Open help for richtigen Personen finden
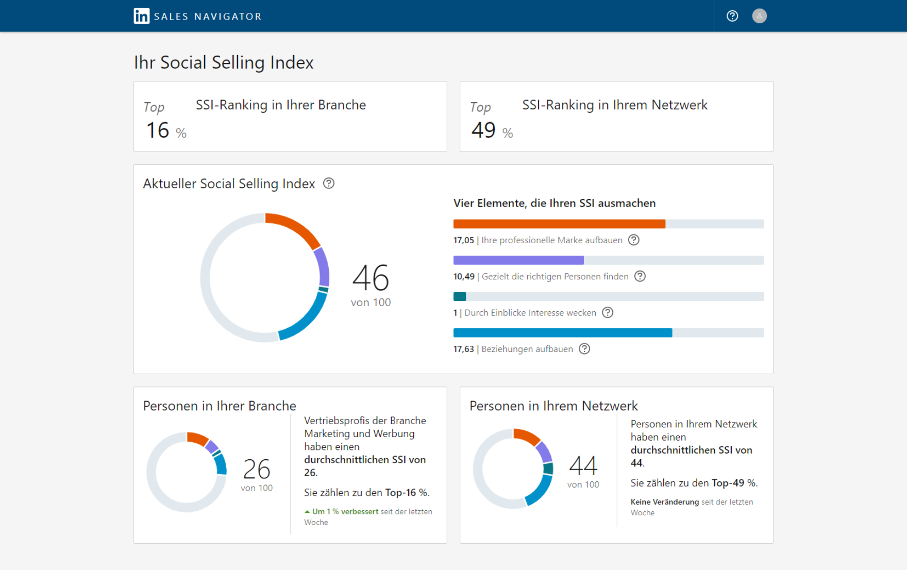Image resolution: width=908 pixels, height=570 pixels. click(x=640, y=276)
